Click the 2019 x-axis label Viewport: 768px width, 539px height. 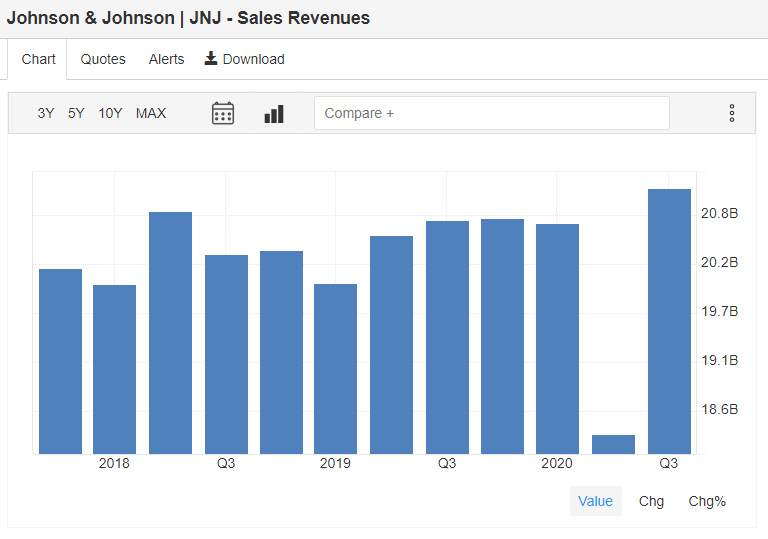(x=336, y=463)
